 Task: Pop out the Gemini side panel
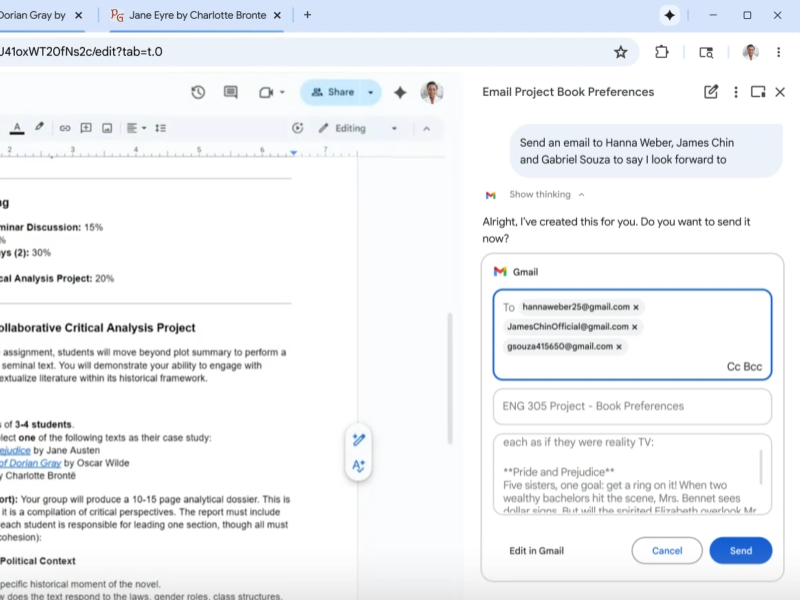coord(759,91)
